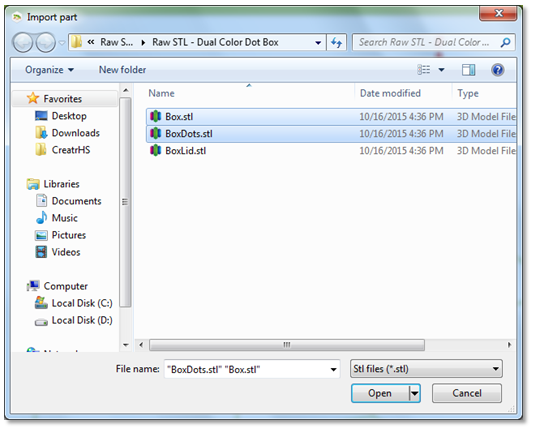Click the Forward navigation arrow

[x=46, y=43]
